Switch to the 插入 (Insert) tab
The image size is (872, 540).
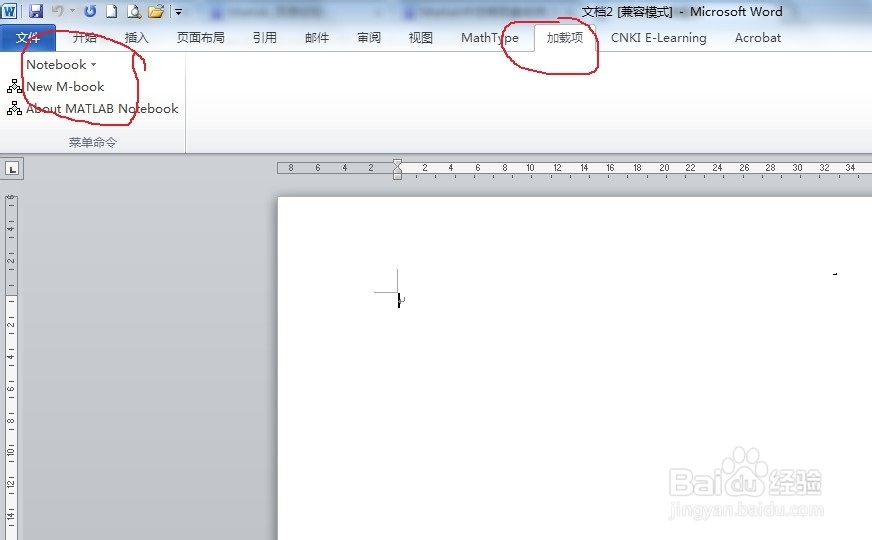[136, 38]
